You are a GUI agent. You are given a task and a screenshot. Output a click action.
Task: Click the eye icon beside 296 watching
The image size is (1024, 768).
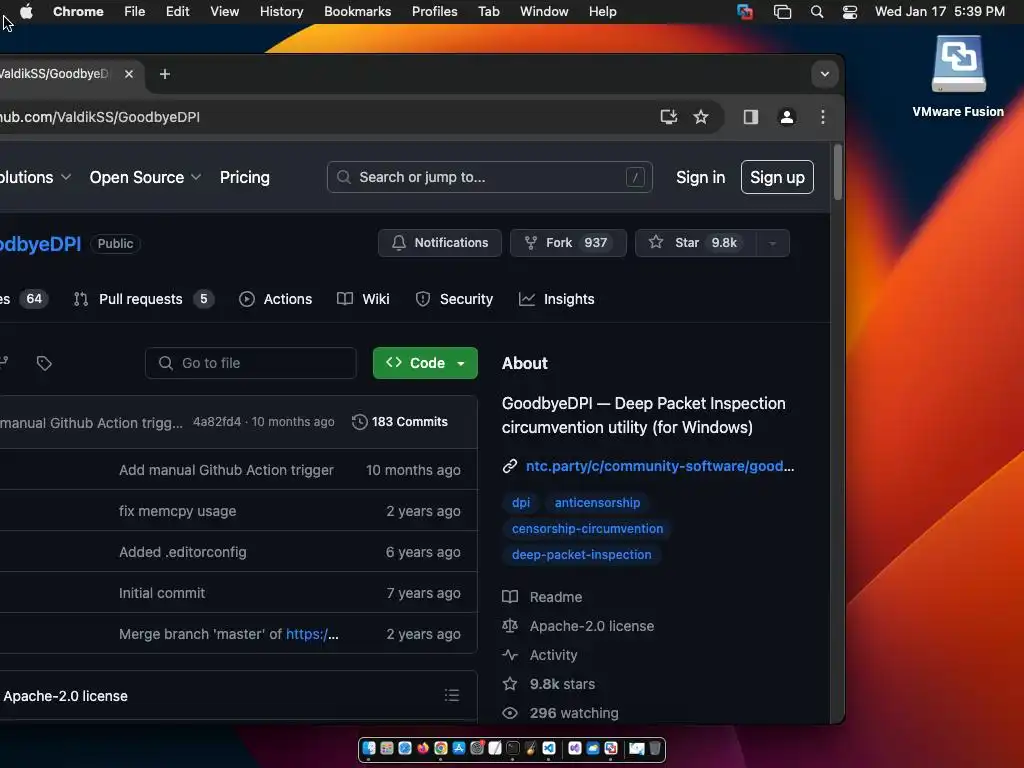tap(510, 713)
